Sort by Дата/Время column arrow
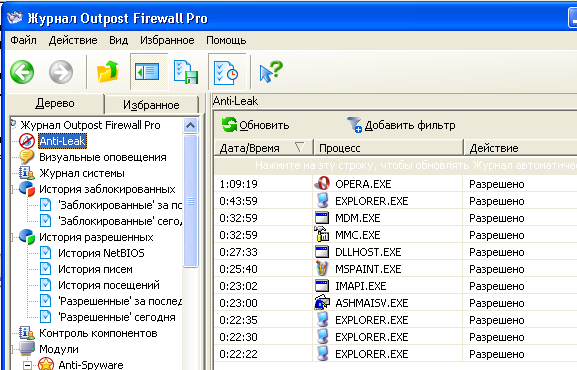This screenshot has height=370, width=577. click(300, 147)
